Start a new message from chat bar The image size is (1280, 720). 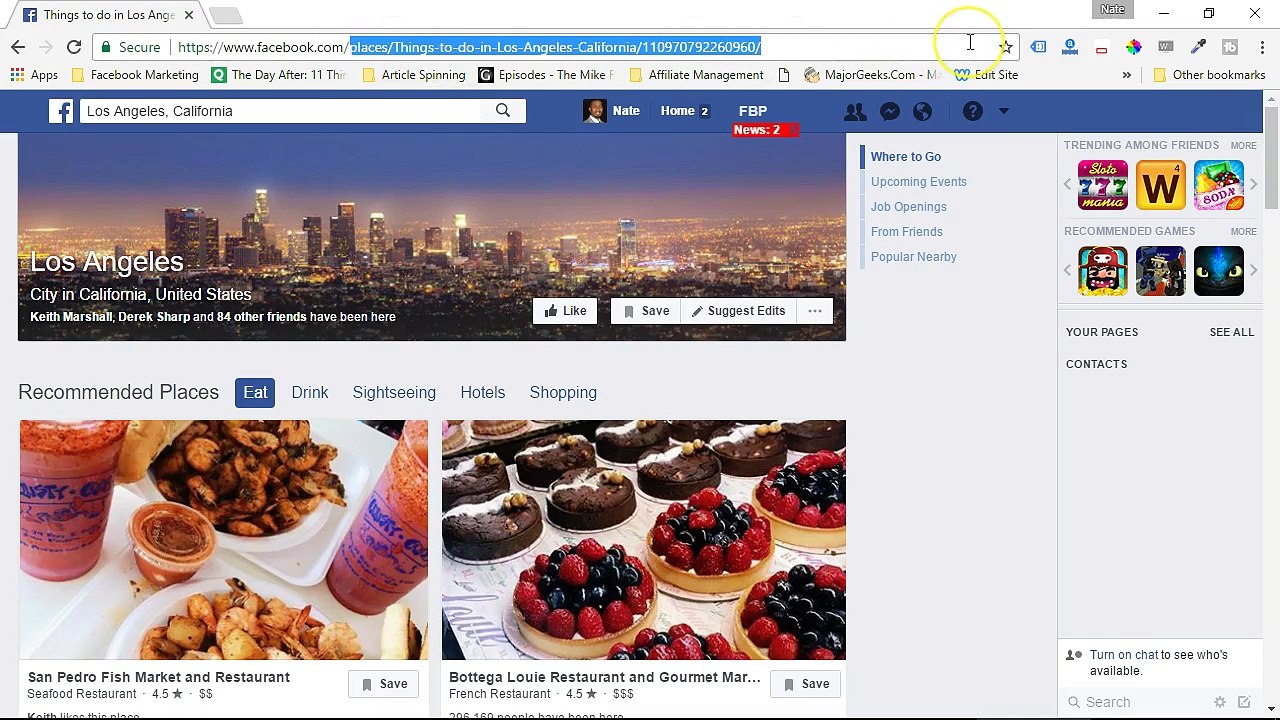pyautogui.click(x=1244, y=703)
